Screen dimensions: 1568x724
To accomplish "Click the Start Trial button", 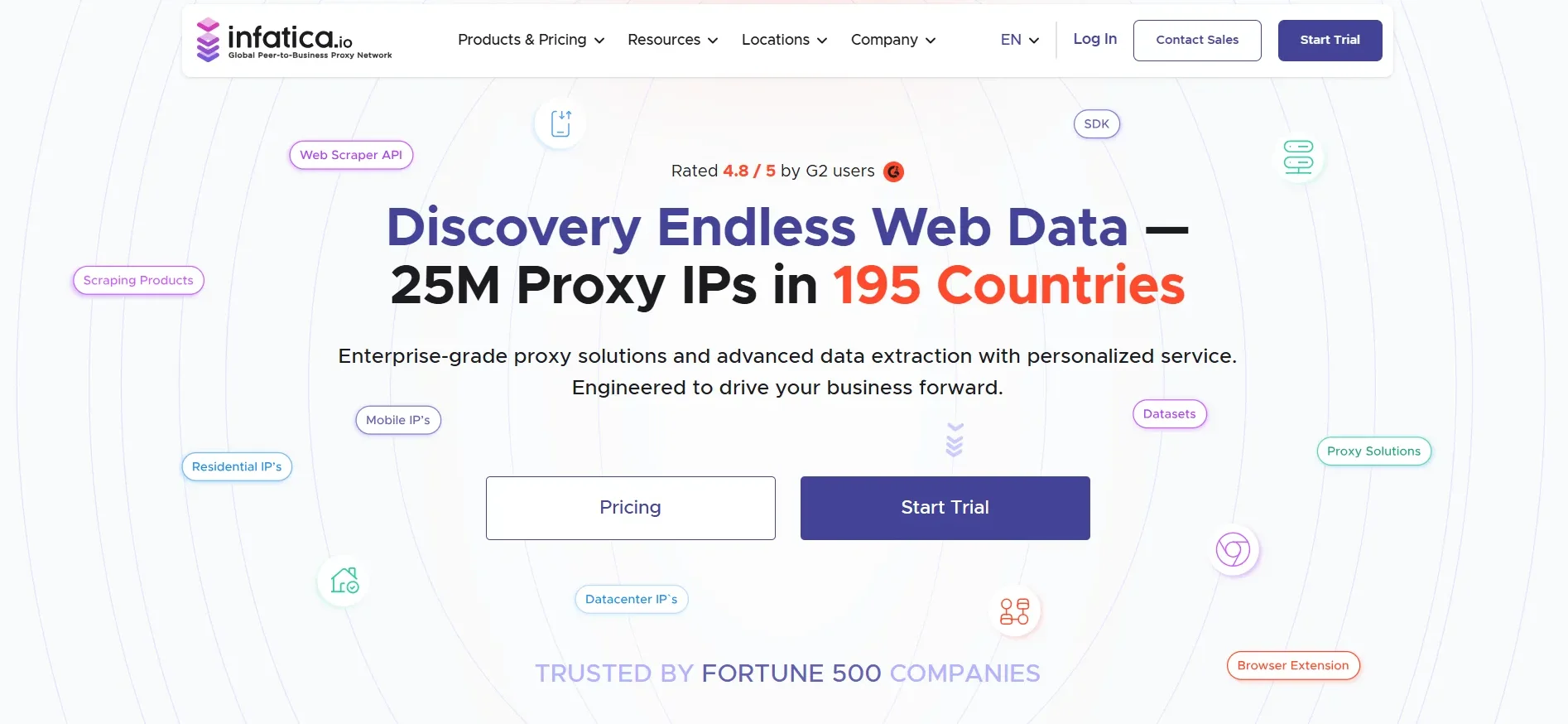I will [1330, 40].
